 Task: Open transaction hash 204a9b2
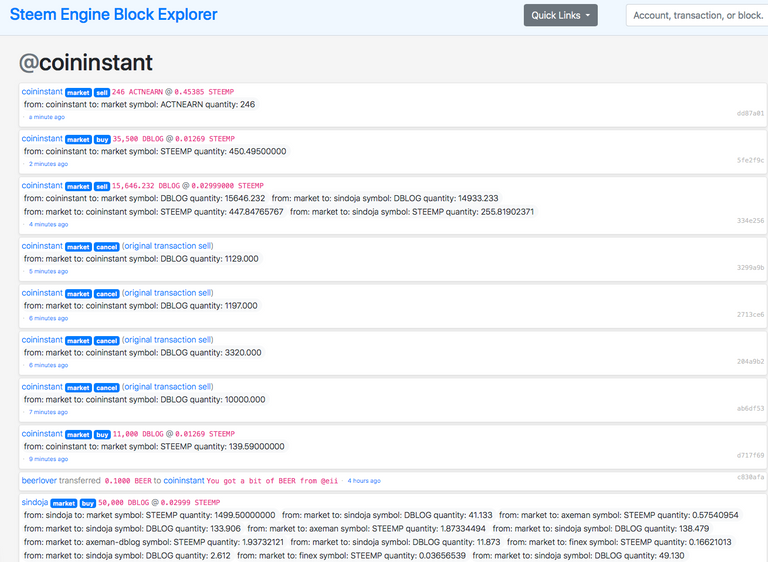tap(750, 362)
